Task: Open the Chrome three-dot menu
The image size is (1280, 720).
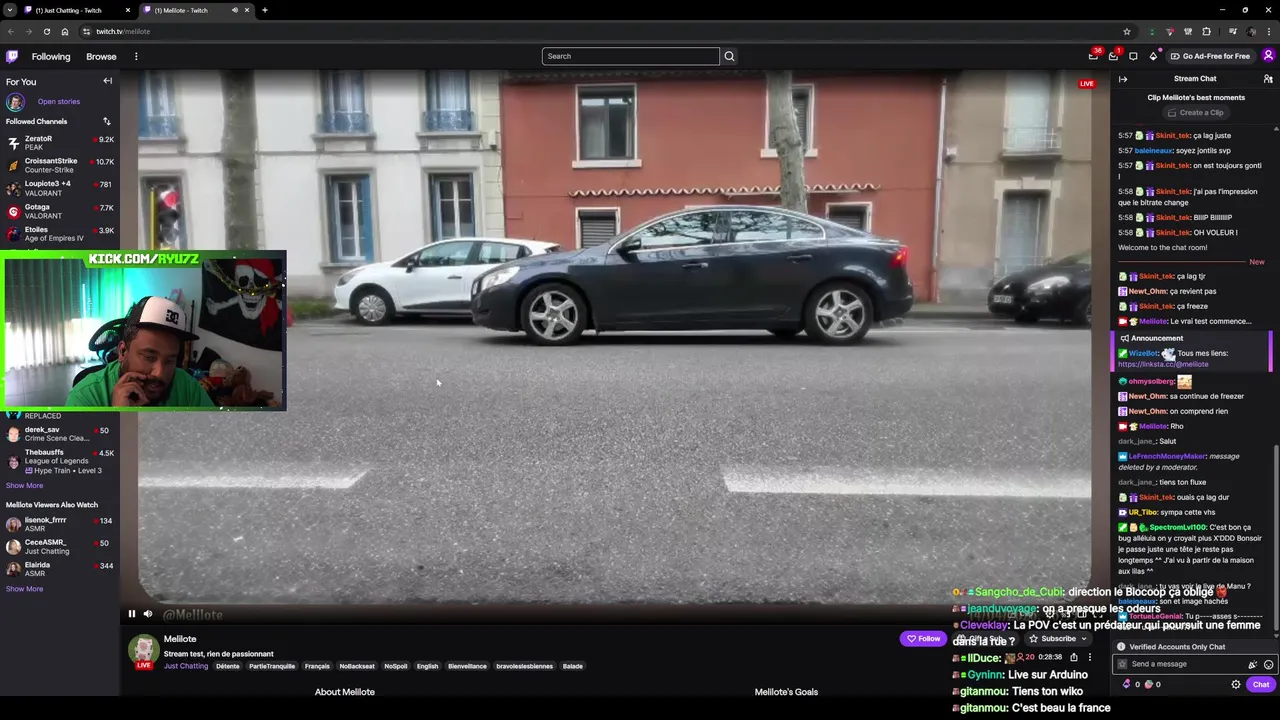Action: [1269, 31]
